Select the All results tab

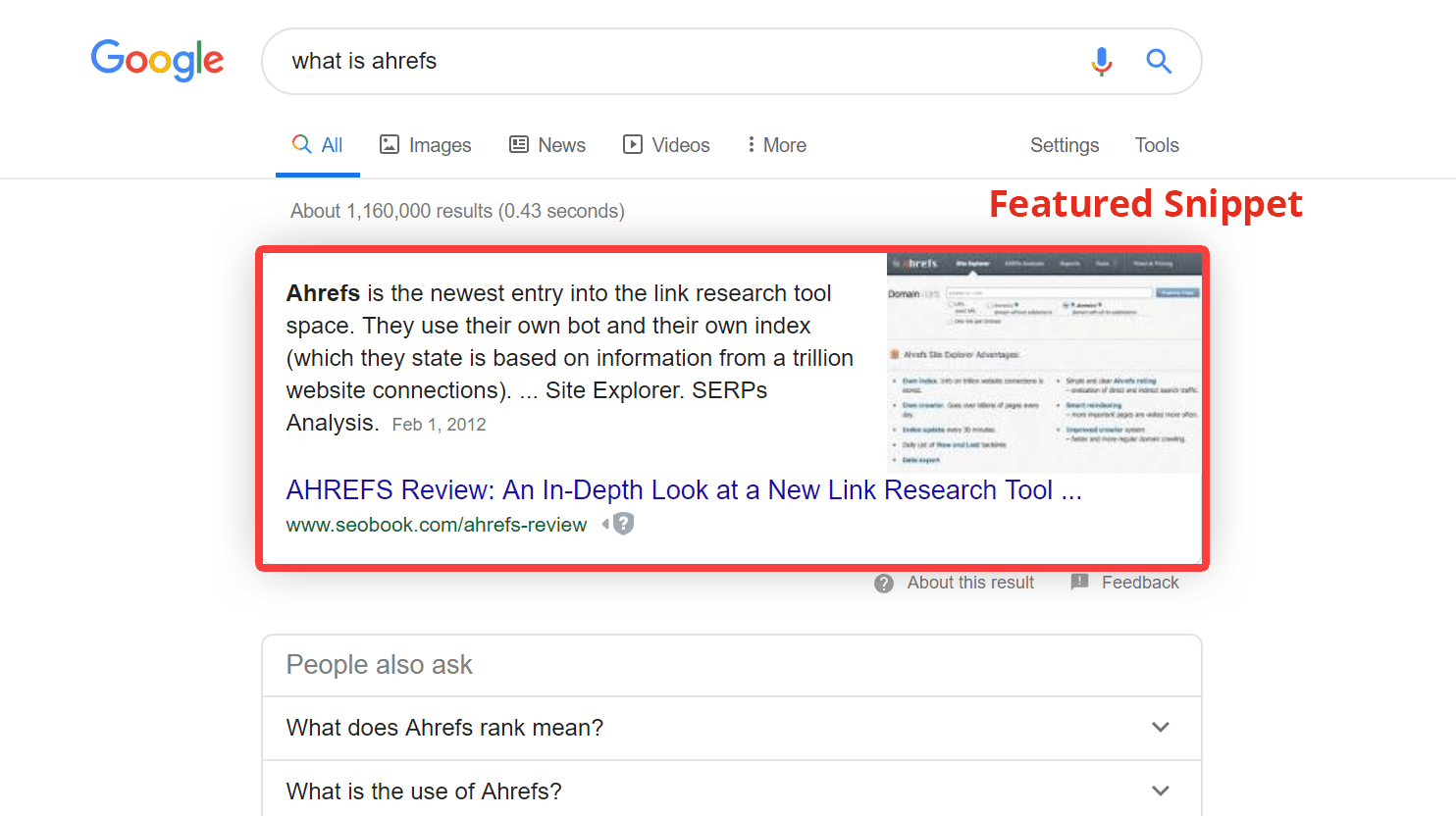318,145
